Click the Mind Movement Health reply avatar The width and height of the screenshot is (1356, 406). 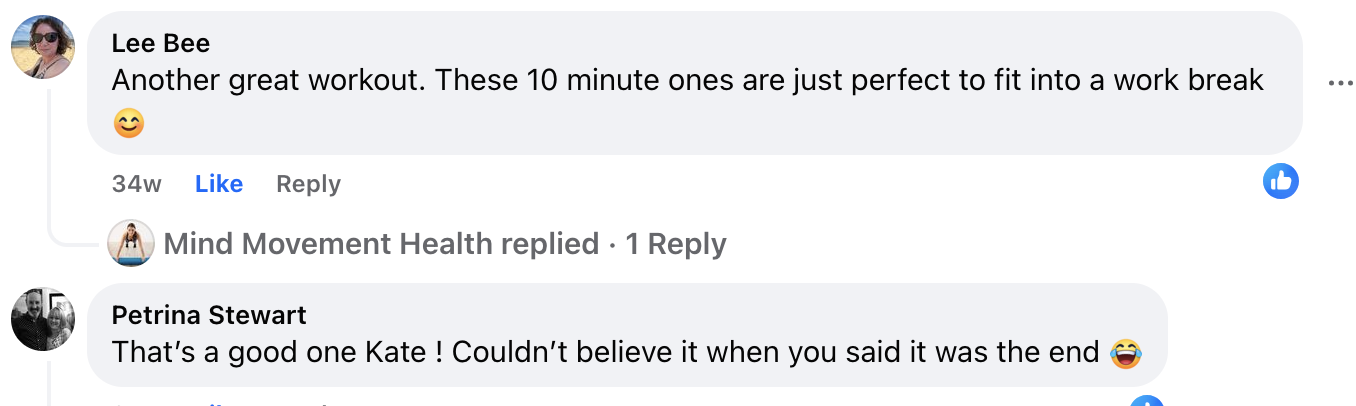(131, 243)
